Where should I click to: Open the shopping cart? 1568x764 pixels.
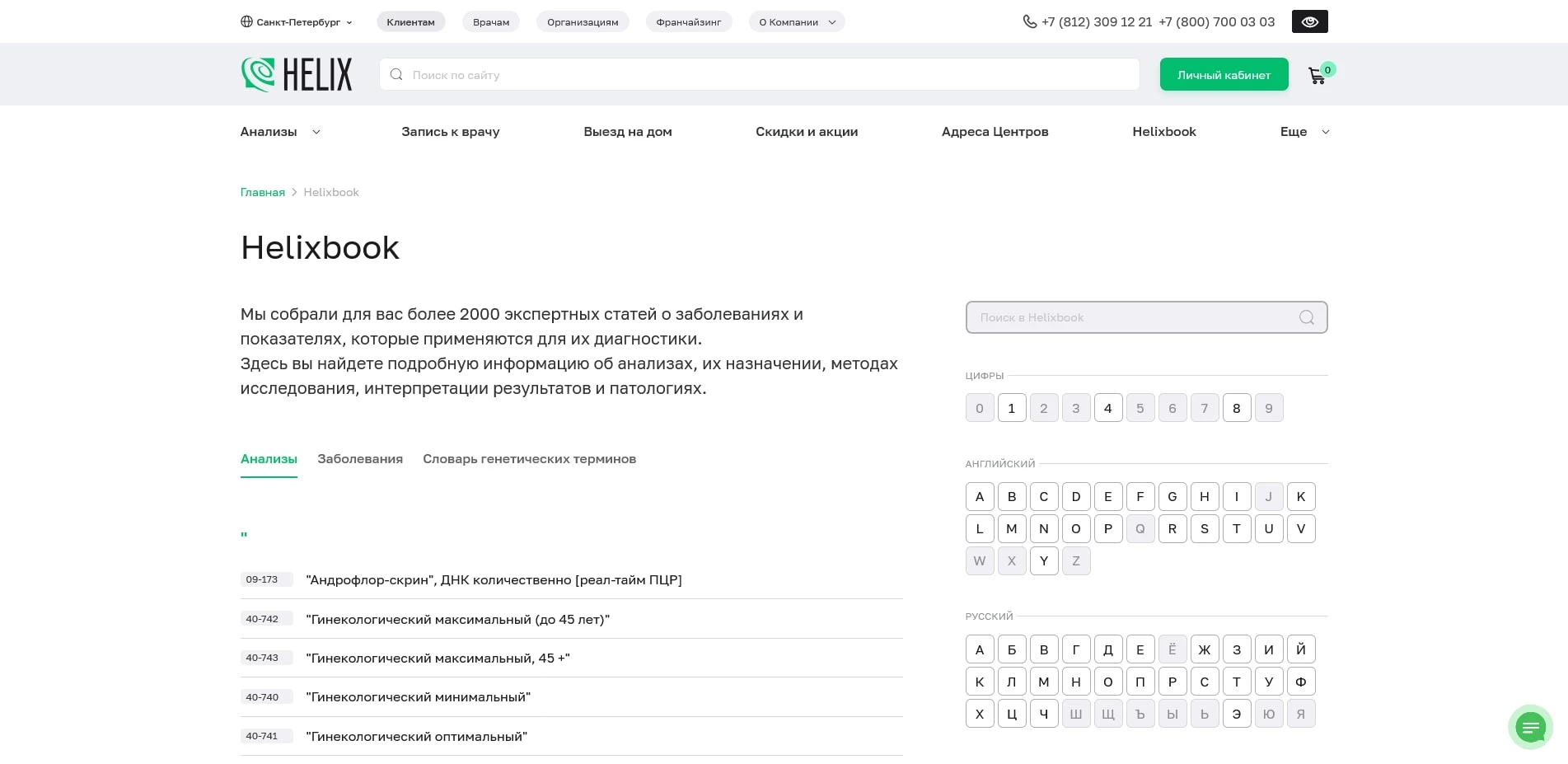tap(1317, 74)
